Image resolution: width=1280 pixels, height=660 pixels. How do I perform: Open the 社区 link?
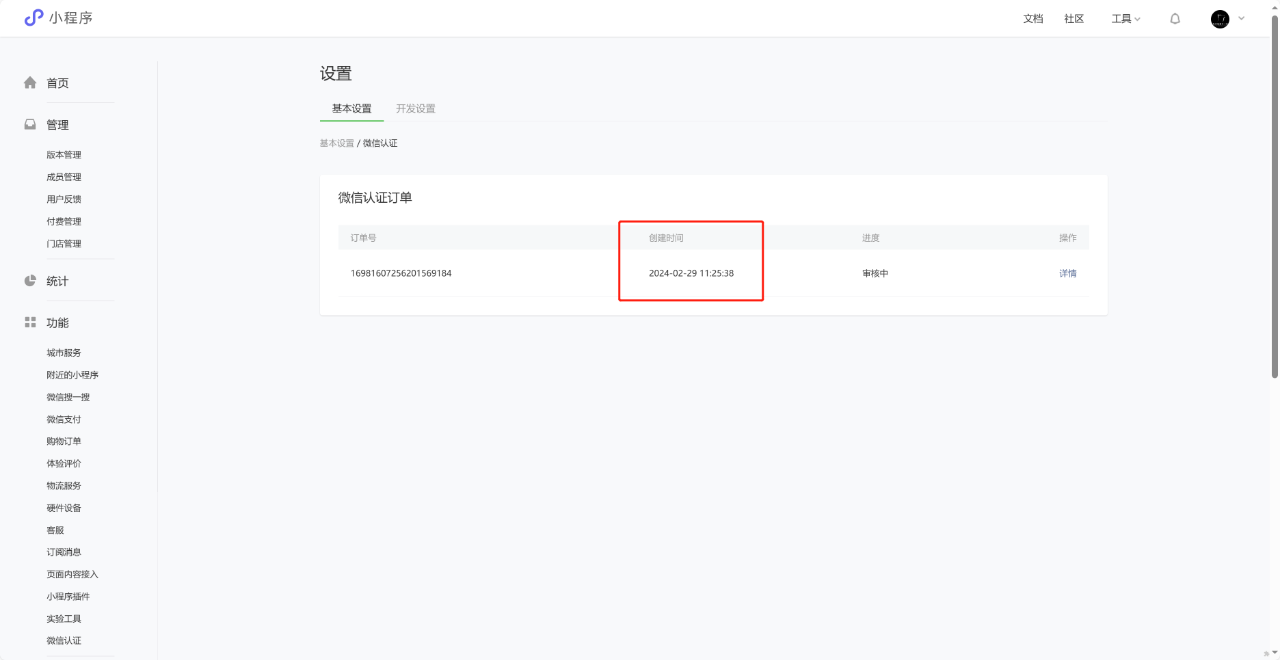(1074, 19)
